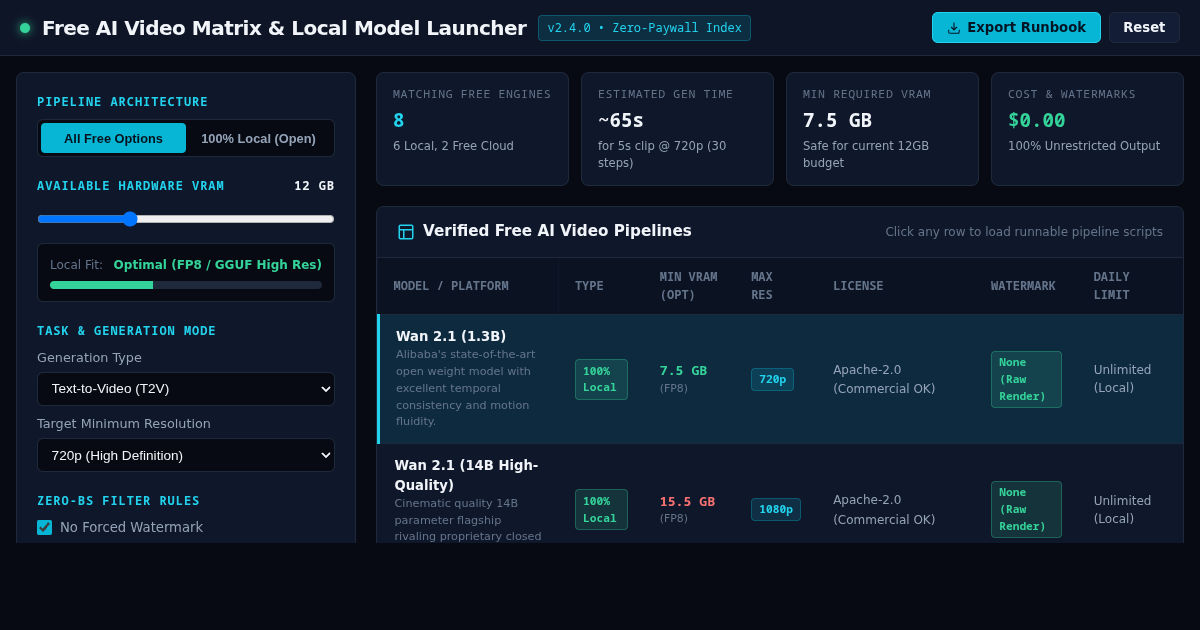Click the Export Runbook button

(1016, 28)
